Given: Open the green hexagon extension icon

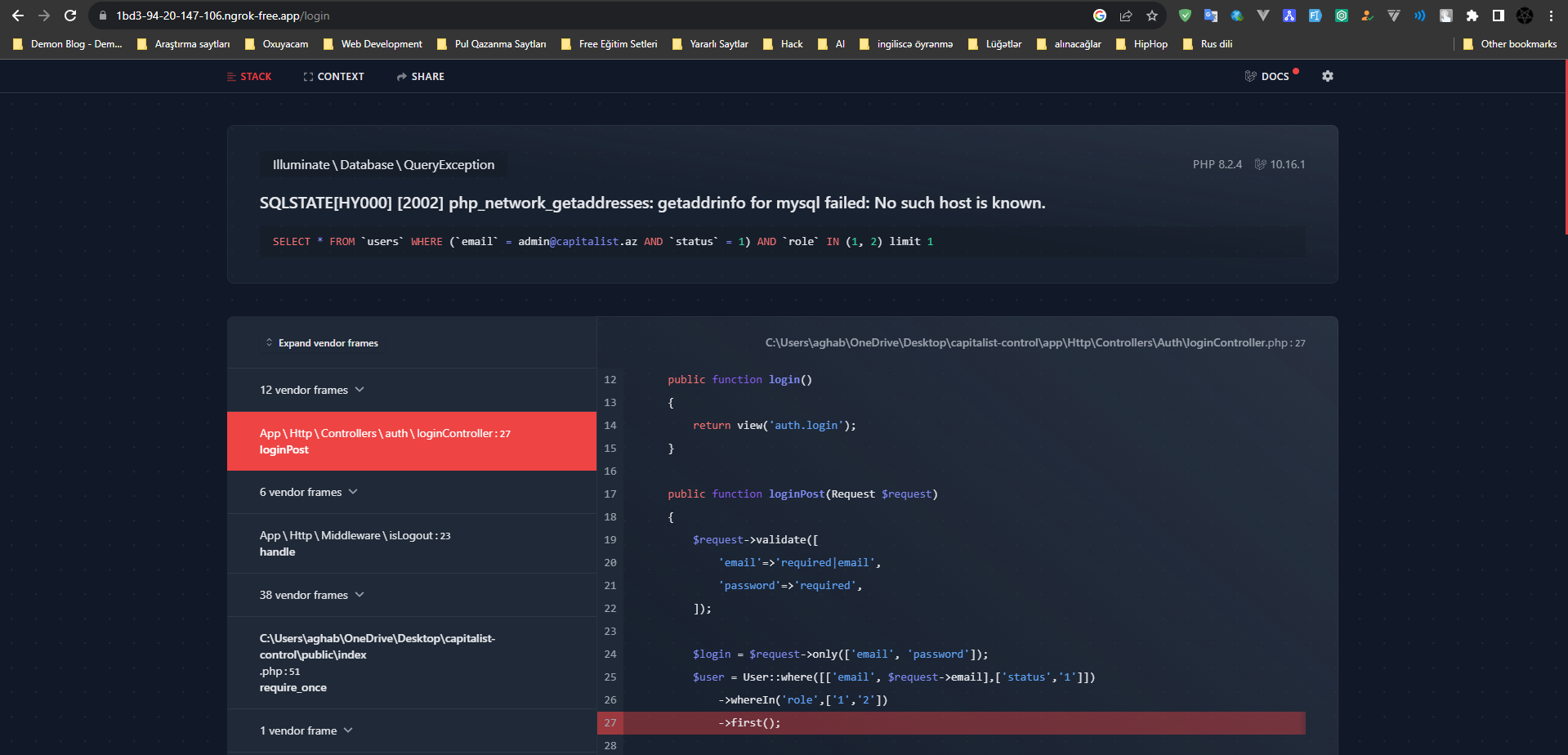Looking at the screenshot, I should pos(1342,16).
